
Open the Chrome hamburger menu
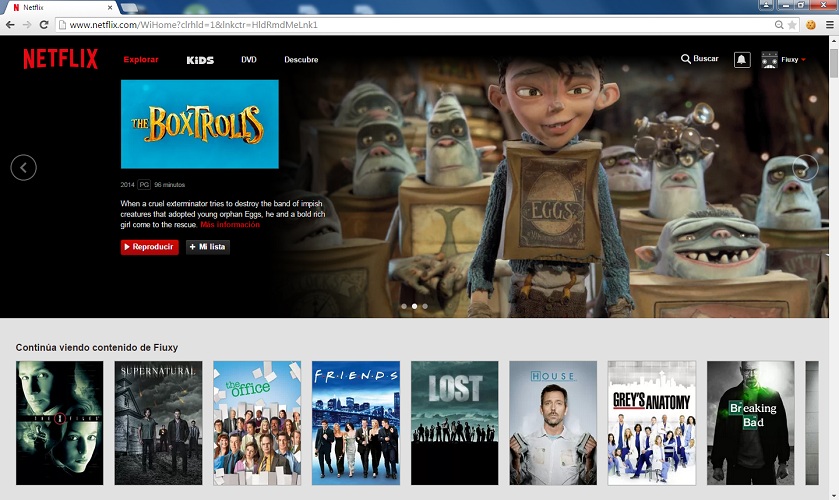point(829,25)
